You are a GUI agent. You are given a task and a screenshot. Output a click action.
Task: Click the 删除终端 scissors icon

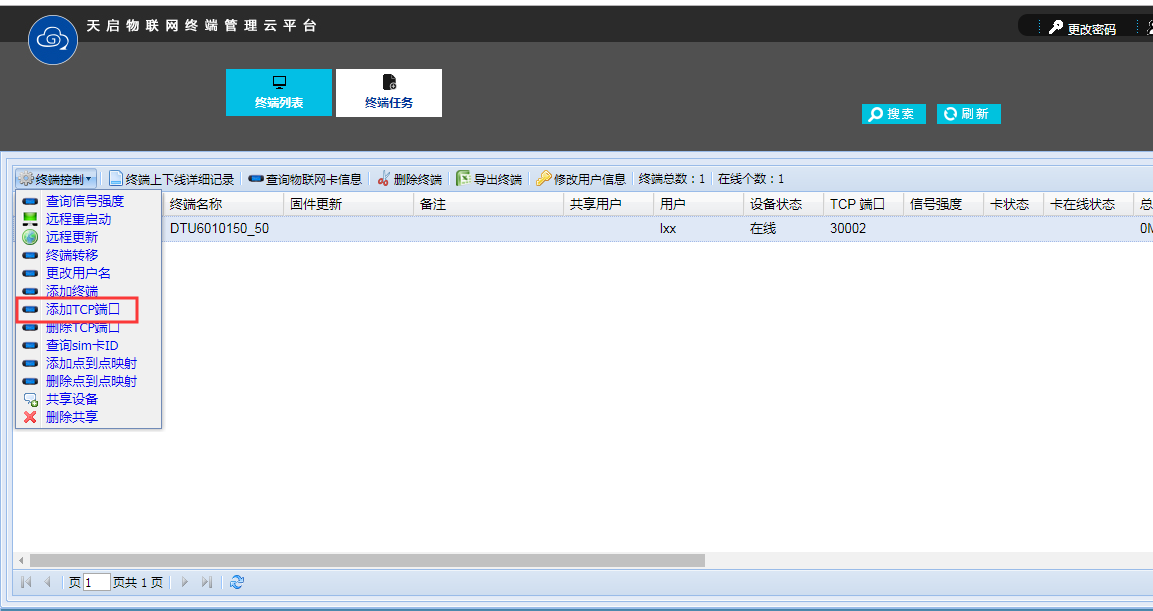pos(384,179)
